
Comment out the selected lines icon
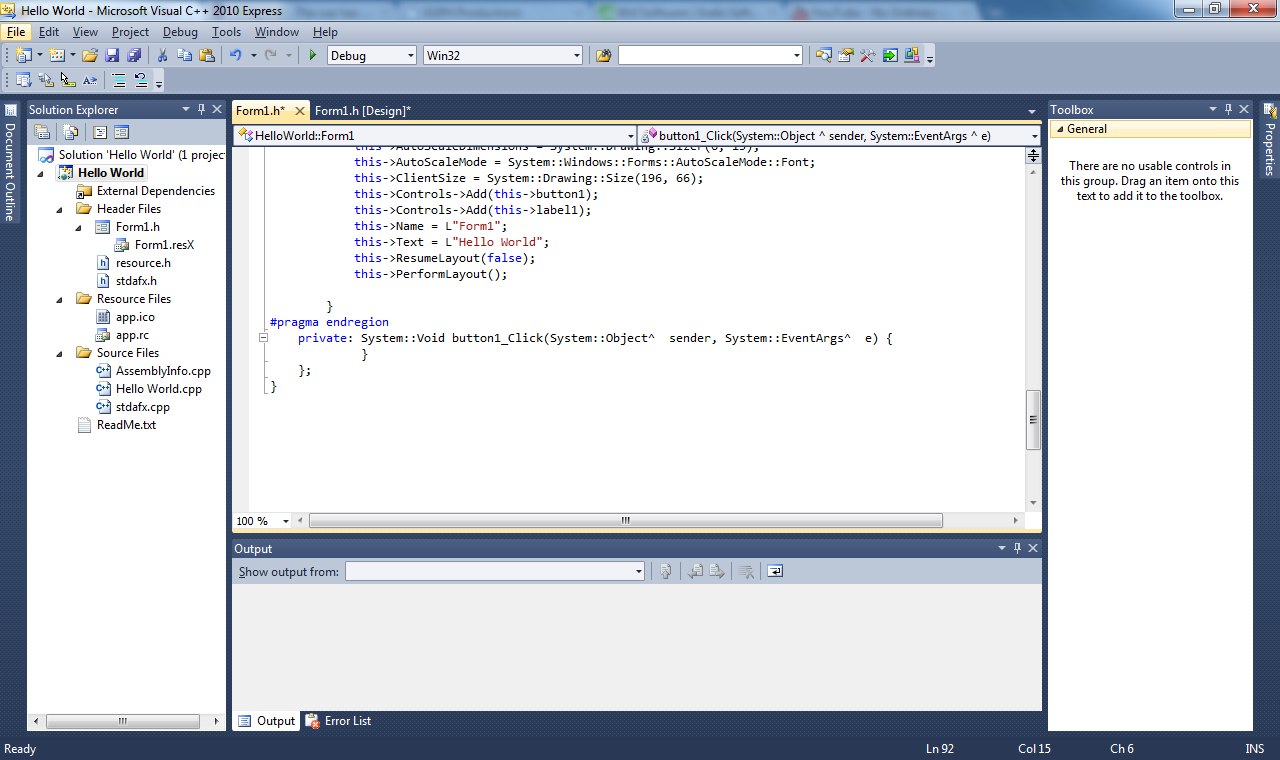(x=119, y=80)
